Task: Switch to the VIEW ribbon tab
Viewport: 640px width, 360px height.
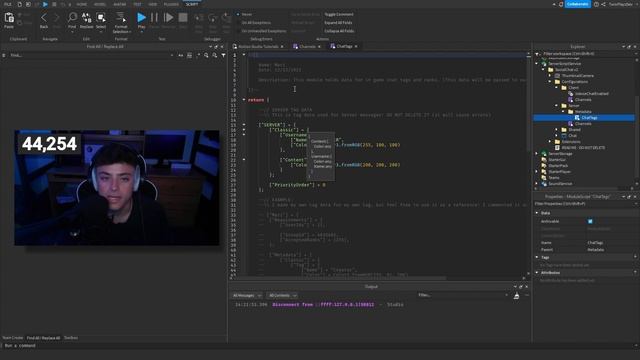Action: pos(153,4)
